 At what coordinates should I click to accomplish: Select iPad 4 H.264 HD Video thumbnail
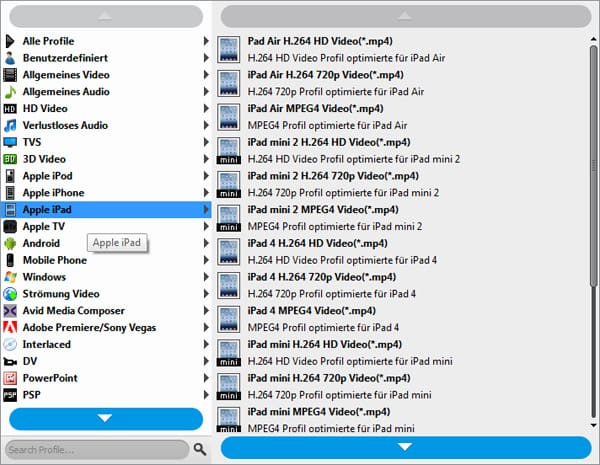coord(229,251)
